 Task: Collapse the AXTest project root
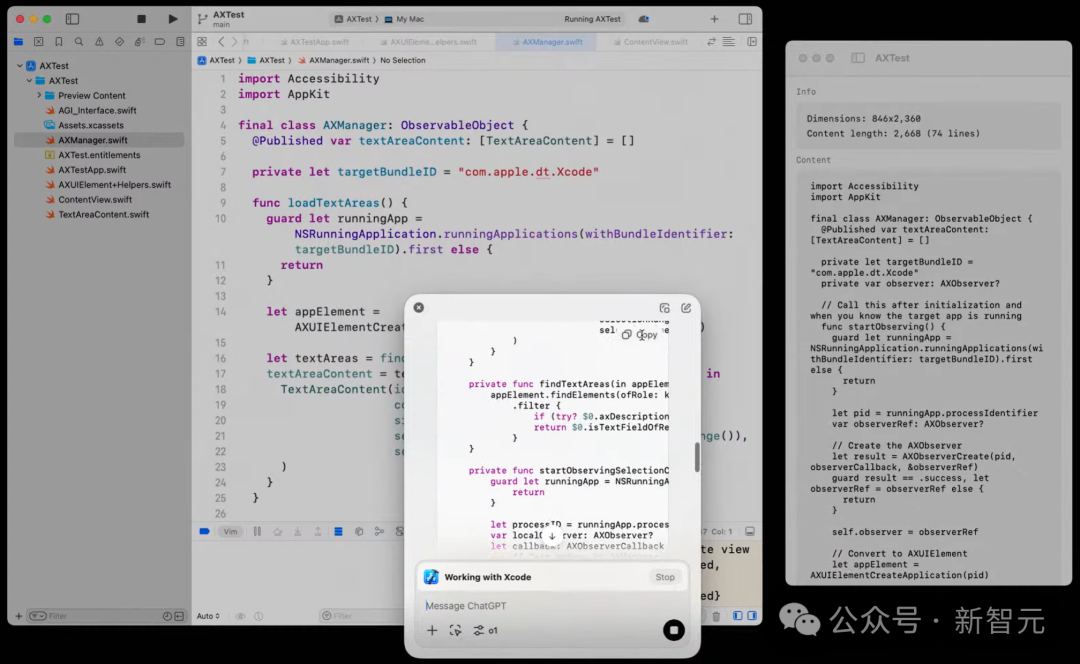click(x=20, y=66)
